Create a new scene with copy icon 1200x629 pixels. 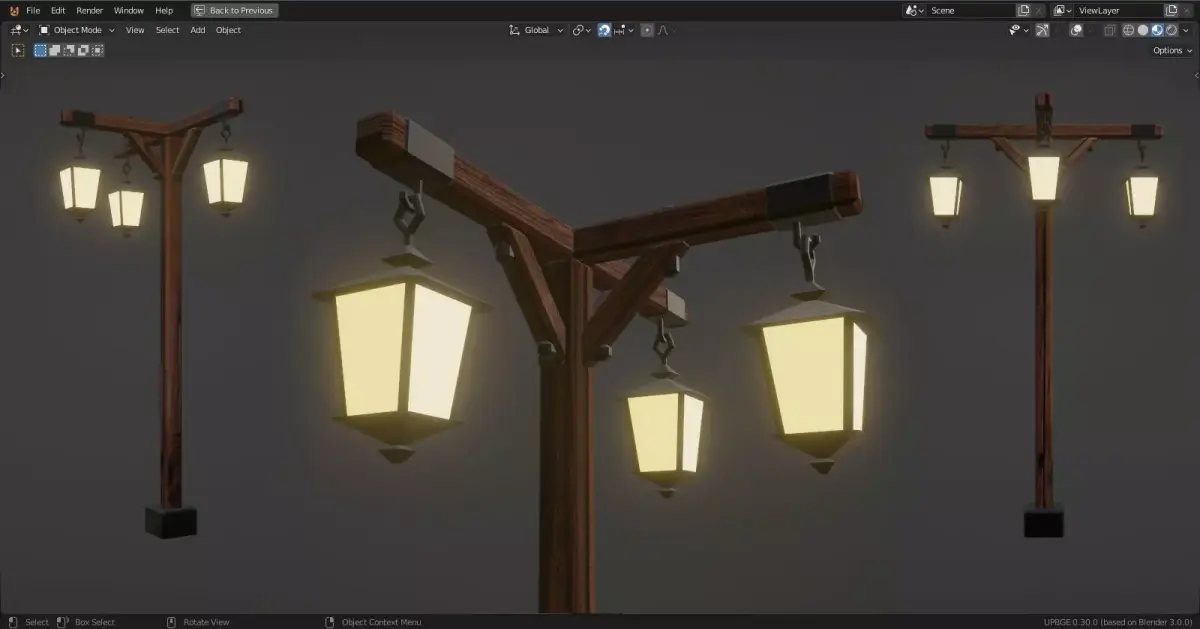(x=1023, y=10)
